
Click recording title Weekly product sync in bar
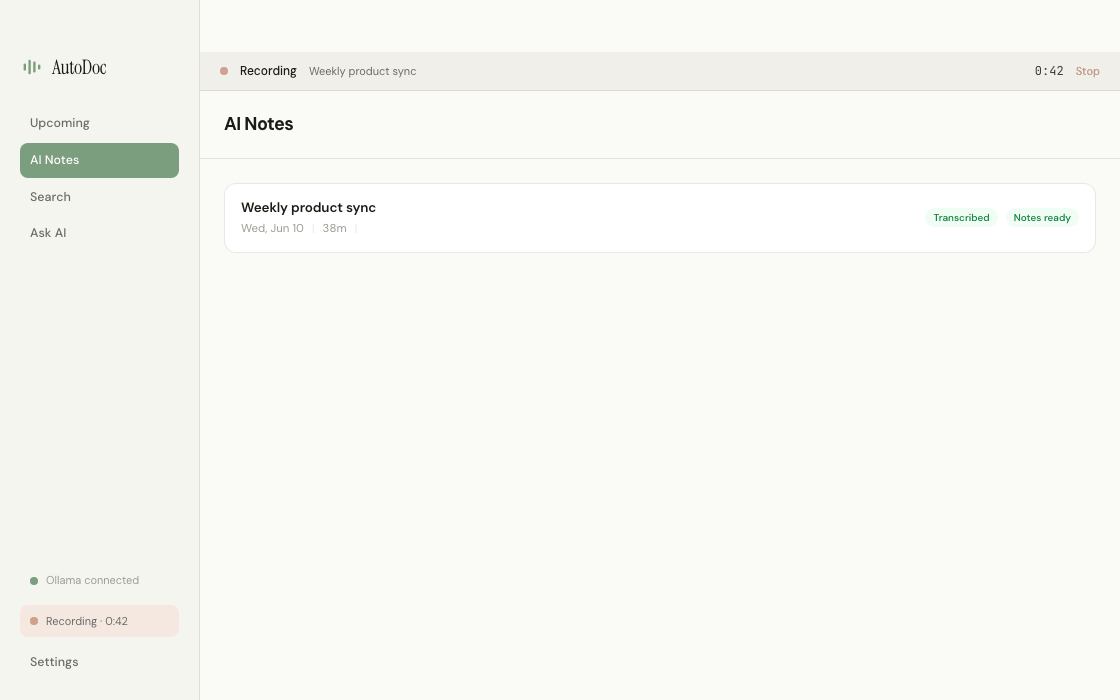tap(362, 71)
